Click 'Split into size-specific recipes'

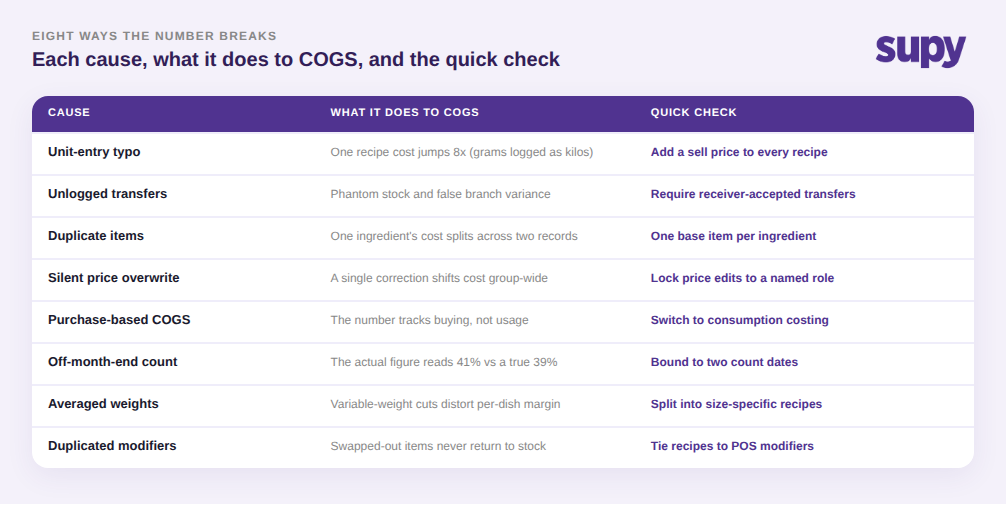pyautogui.click(x=737, y=404)
